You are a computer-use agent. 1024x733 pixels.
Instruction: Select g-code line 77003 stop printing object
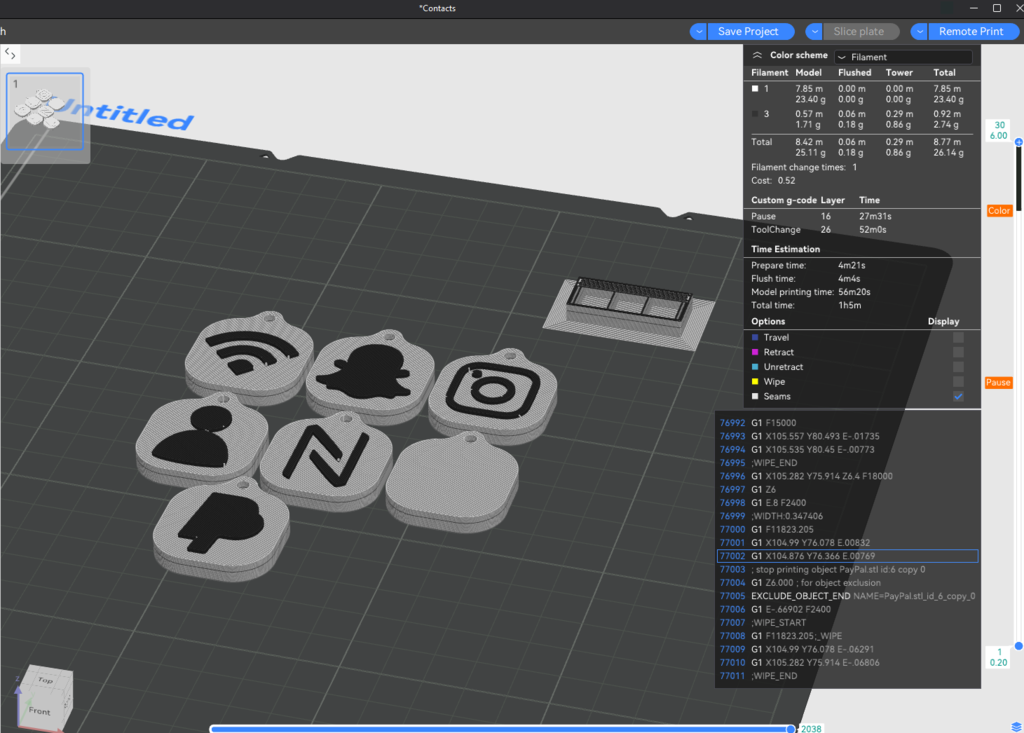pyautogui.click(x=848, y=570)
